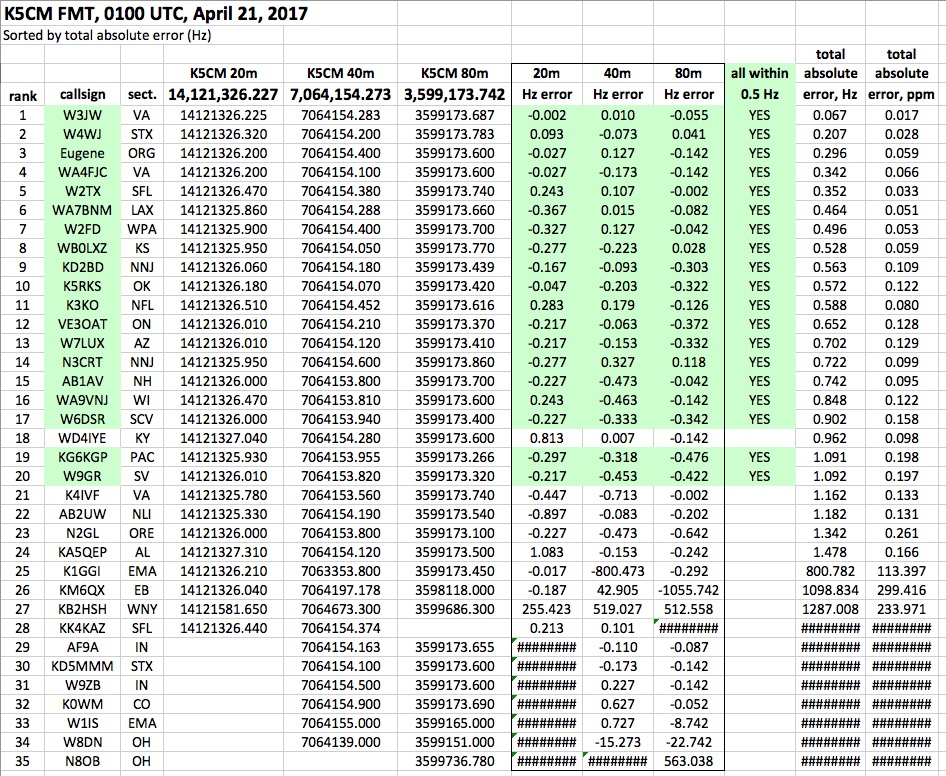Viewport: 946px width, 776px height.
Task: Select the W6DSR callsign cell
Action: pos(83,419)
